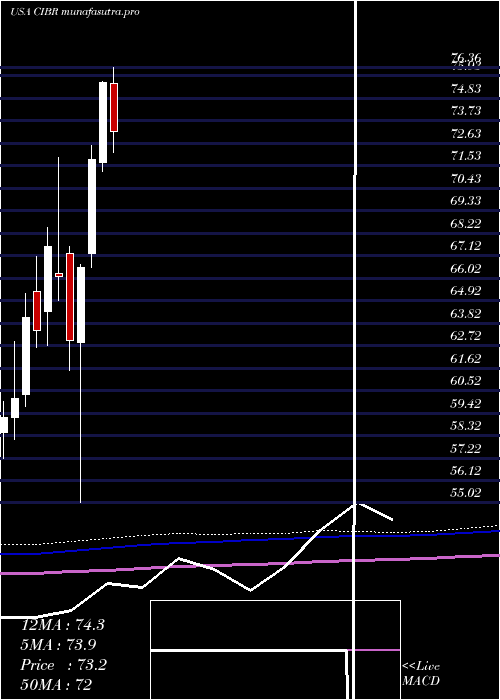Click the USA CIBR chart title
The width and height of the screenshot is (500, 700).
75,11
